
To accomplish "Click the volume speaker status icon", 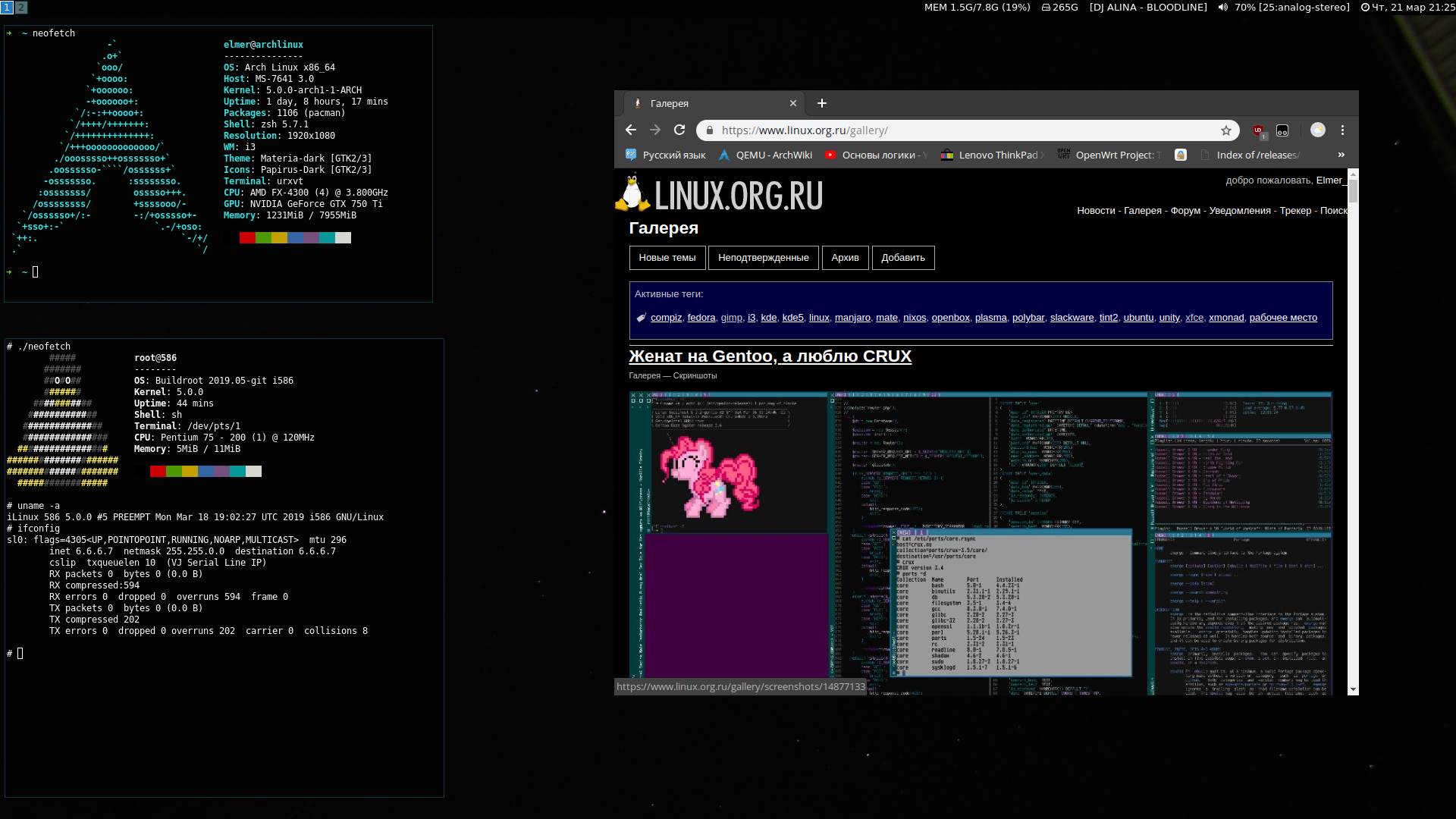I will pyautogui.click(x=1222, y=7).
